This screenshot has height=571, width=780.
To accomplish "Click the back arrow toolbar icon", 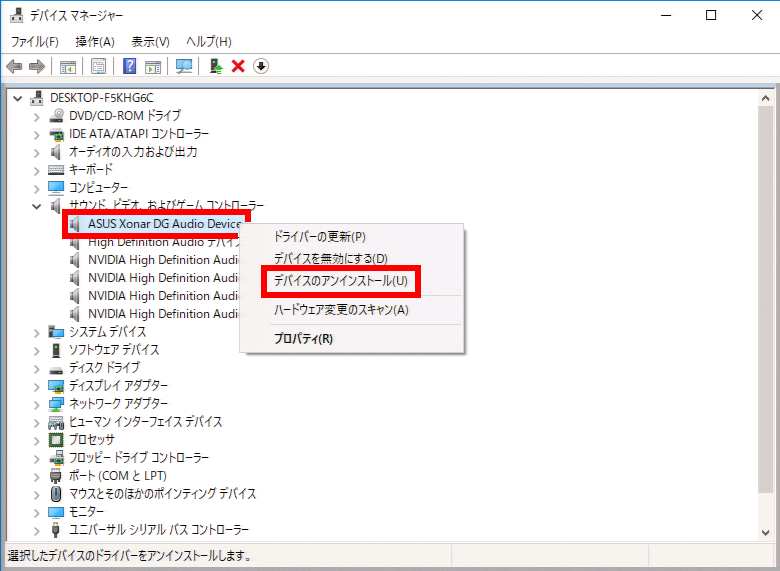I will click(x=14, y=66).
